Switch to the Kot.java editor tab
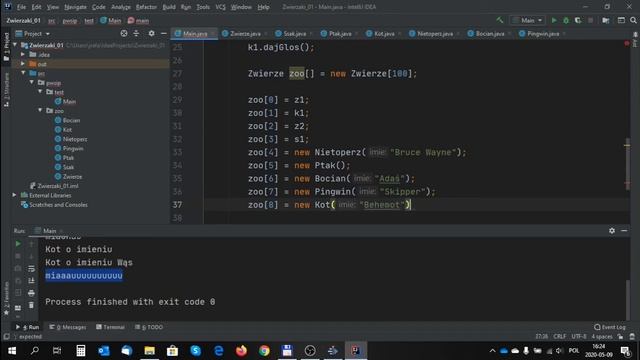The width and height of the screenshot is (640, 360). pyautogui.click(x=384, y=34)
